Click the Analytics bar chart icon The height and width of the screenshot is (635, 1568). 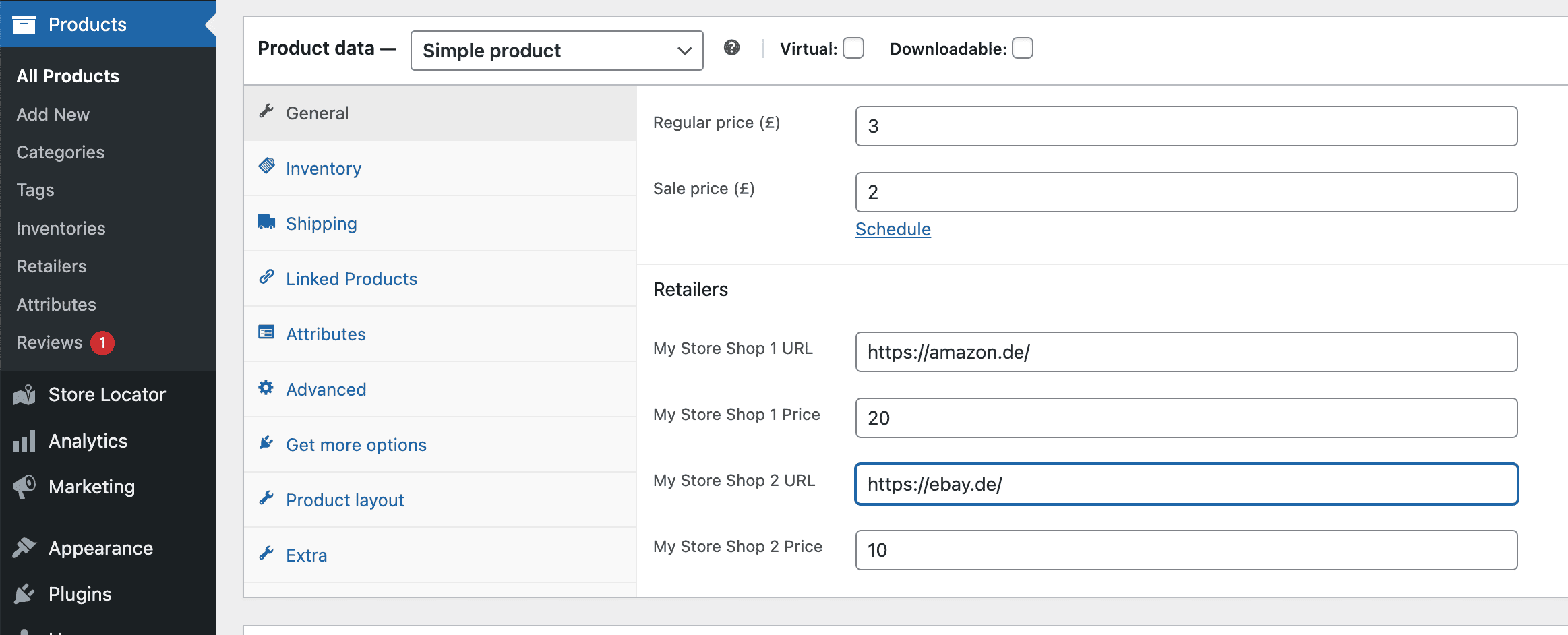pos(24,441)
